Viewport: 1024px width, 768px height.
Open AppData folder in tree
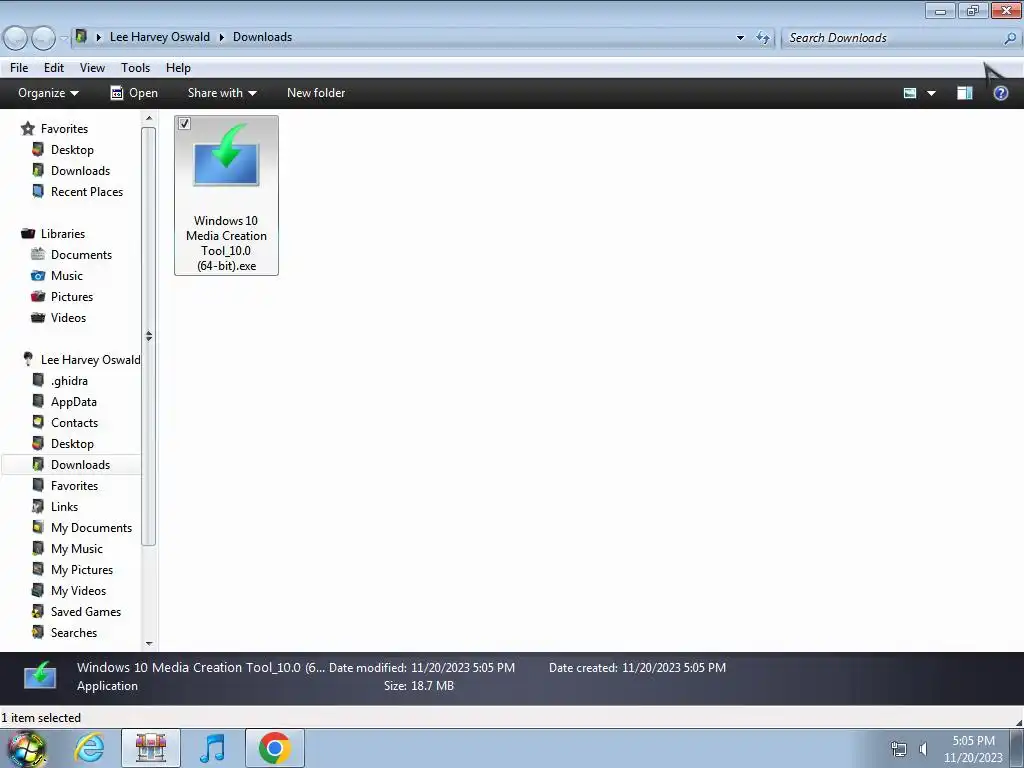point(74,402)
